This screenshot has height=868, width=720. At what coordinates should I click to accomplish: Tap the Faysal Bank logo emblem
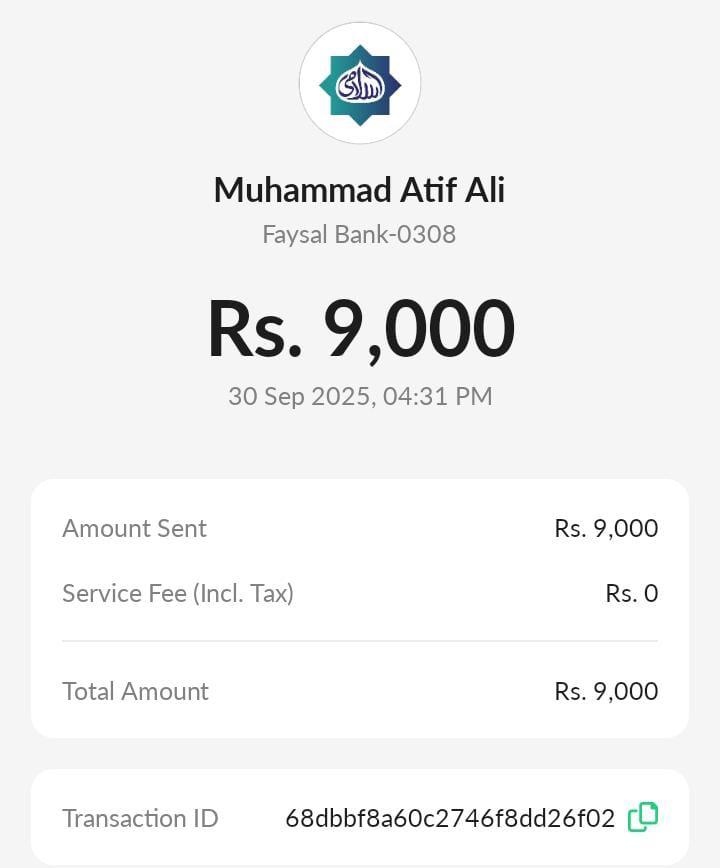[x=360, y=84]
